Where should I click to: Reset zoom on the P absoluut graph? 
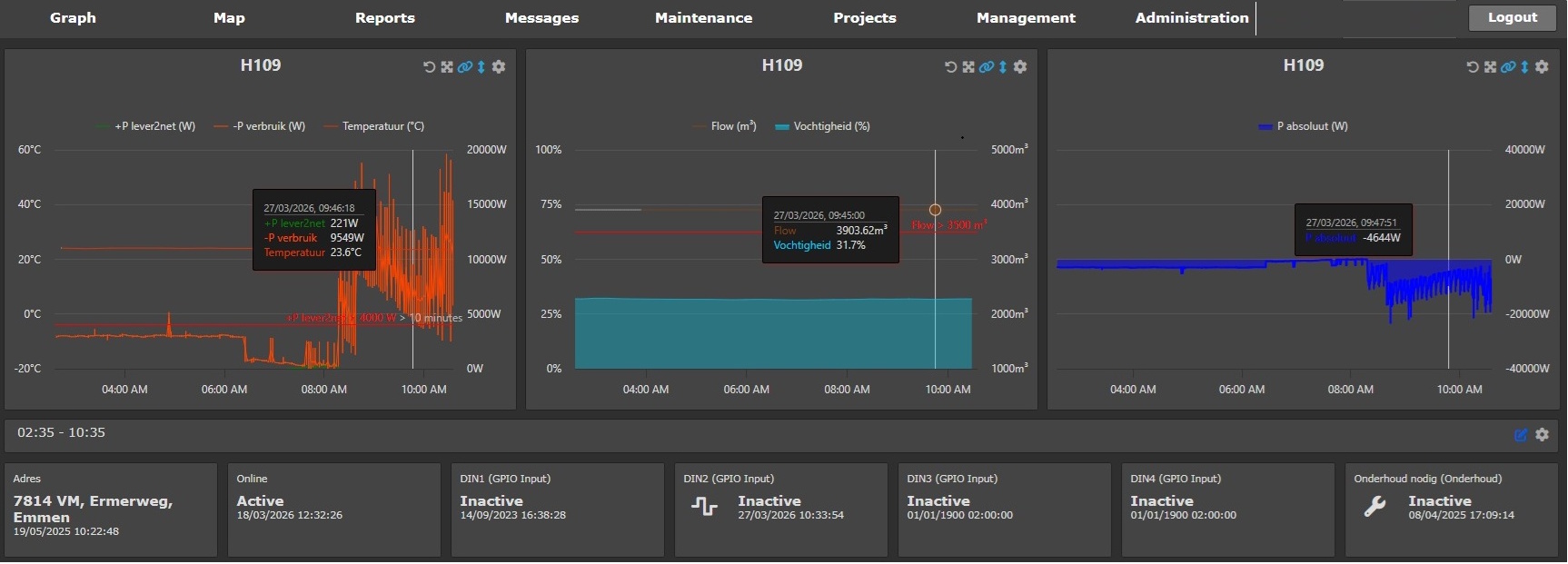click(x=1473, y=67)
